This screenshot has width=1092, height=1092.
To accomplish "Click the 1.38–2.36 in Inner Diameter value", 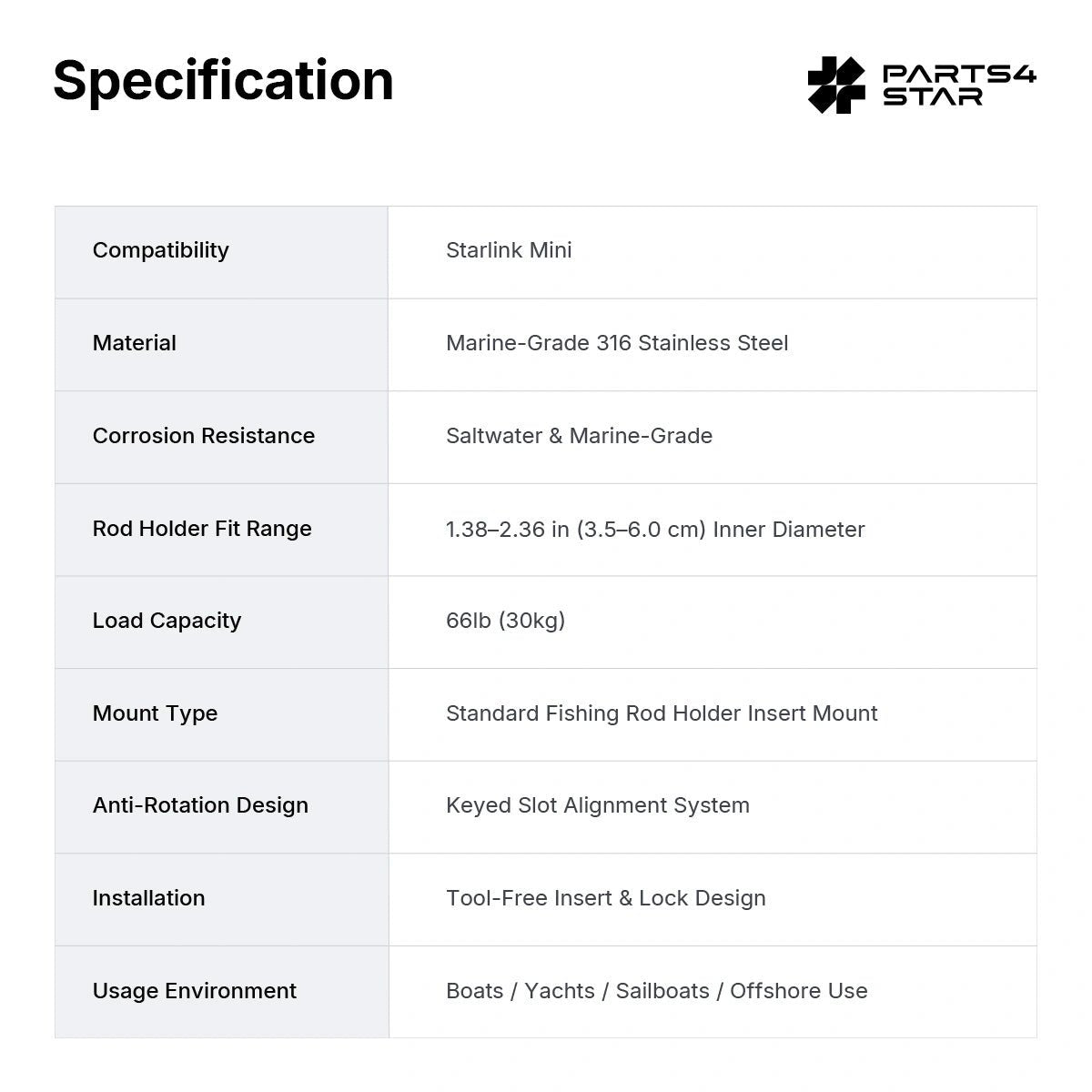I will [x=655, y=530].
